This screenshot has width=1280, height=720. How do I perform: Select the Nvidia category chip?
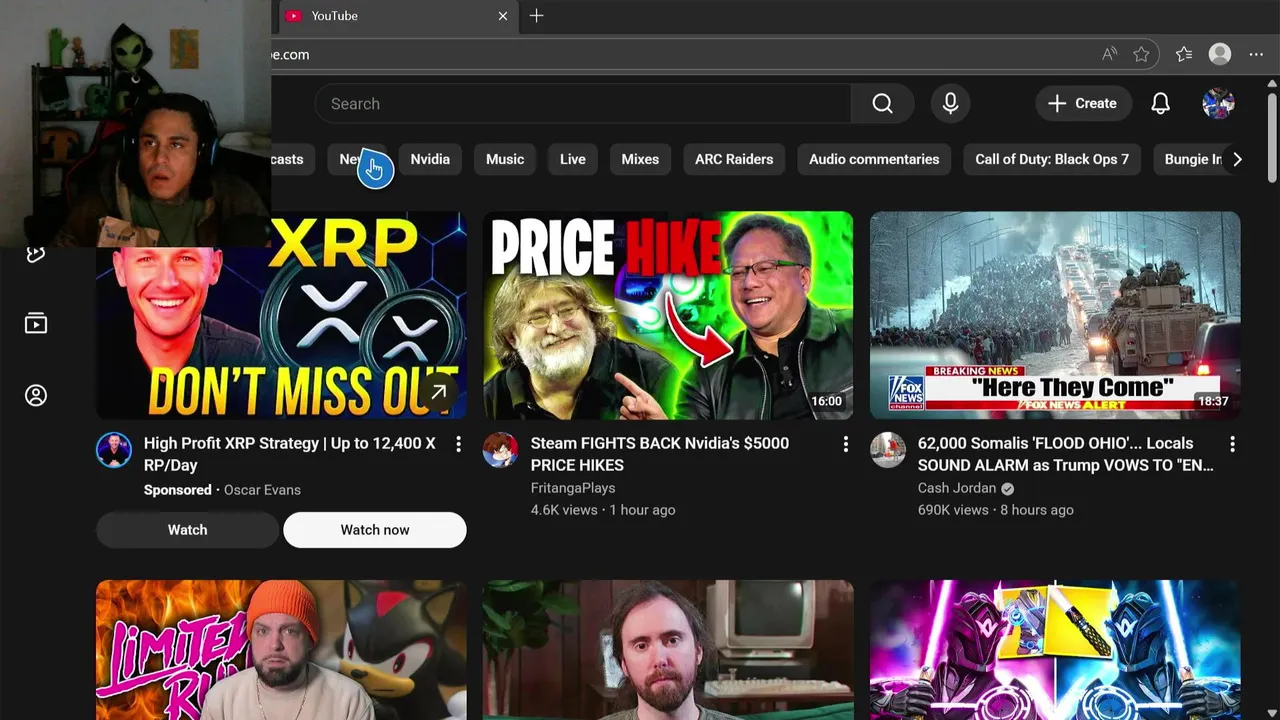tap(430, 159)
